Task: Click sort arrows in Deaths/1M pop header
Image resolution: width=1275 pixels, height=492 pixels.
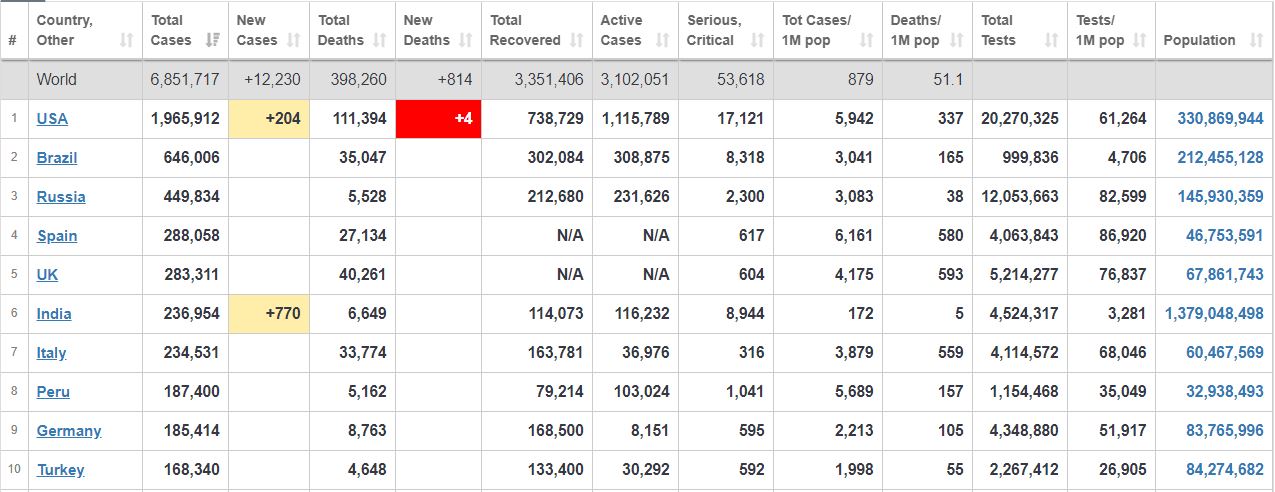Action: (x=956, y=41)
